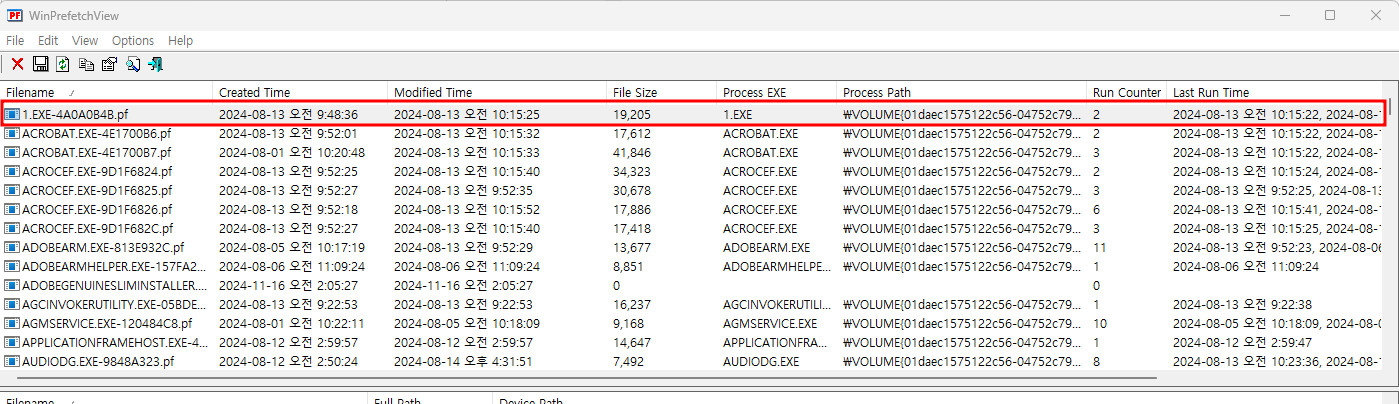Click the file size value 13,677
The width and height of the screenshot is (1399, 404).
click(632, 247)
